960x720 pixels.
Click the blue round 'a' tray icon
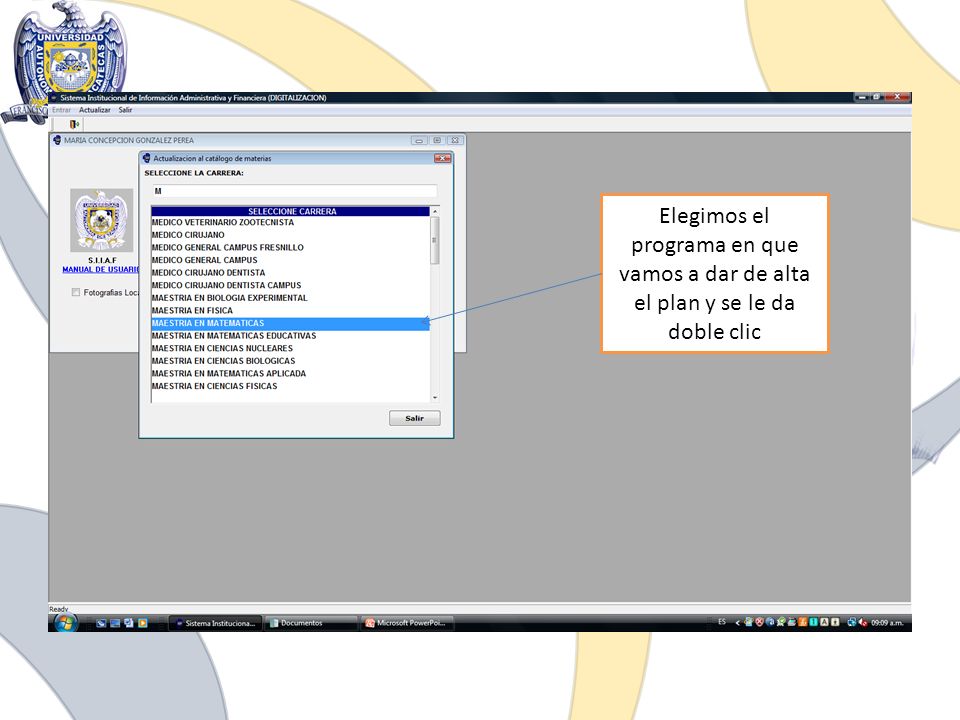click(x=770, y=622)
